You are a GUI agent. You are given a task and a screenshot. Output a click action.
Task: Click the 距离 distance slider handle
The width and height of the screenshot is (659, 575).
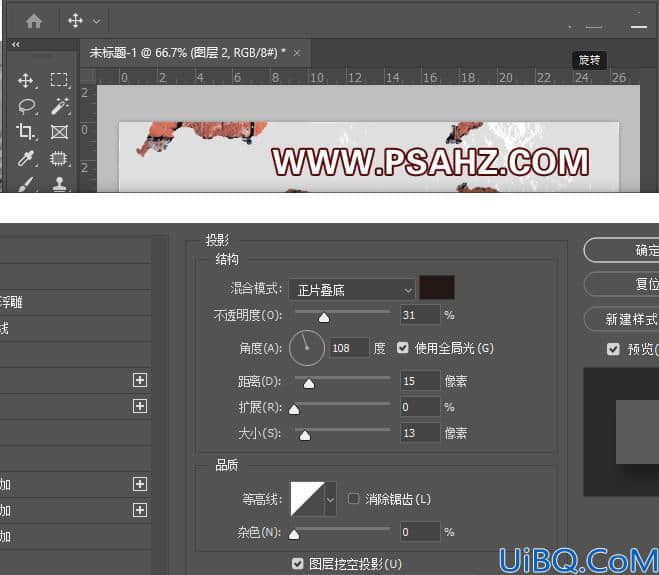309,384
